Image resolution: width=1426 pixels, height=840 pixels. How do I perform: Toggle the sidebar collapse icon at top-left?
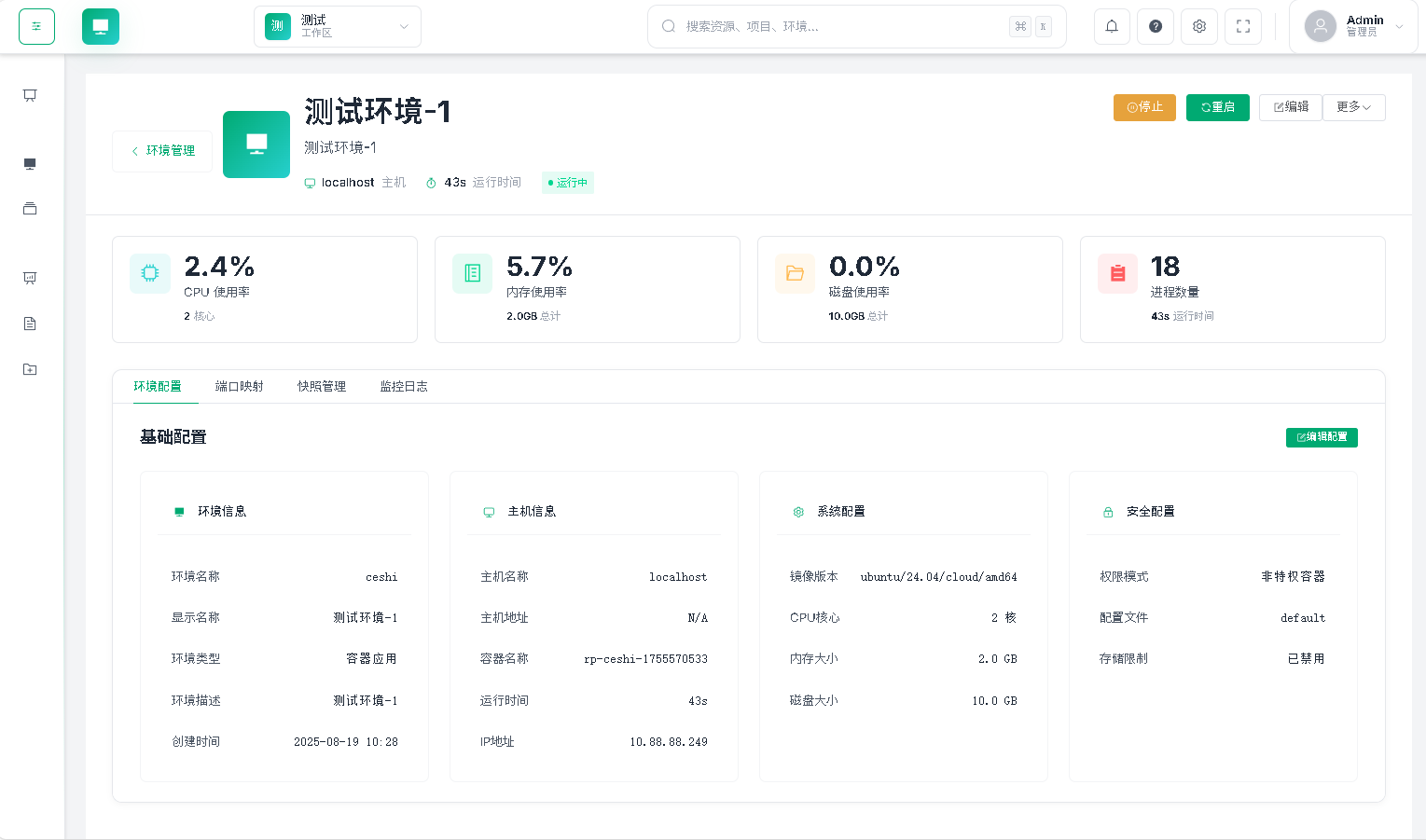pyautogui.click(x=36, y=26)
